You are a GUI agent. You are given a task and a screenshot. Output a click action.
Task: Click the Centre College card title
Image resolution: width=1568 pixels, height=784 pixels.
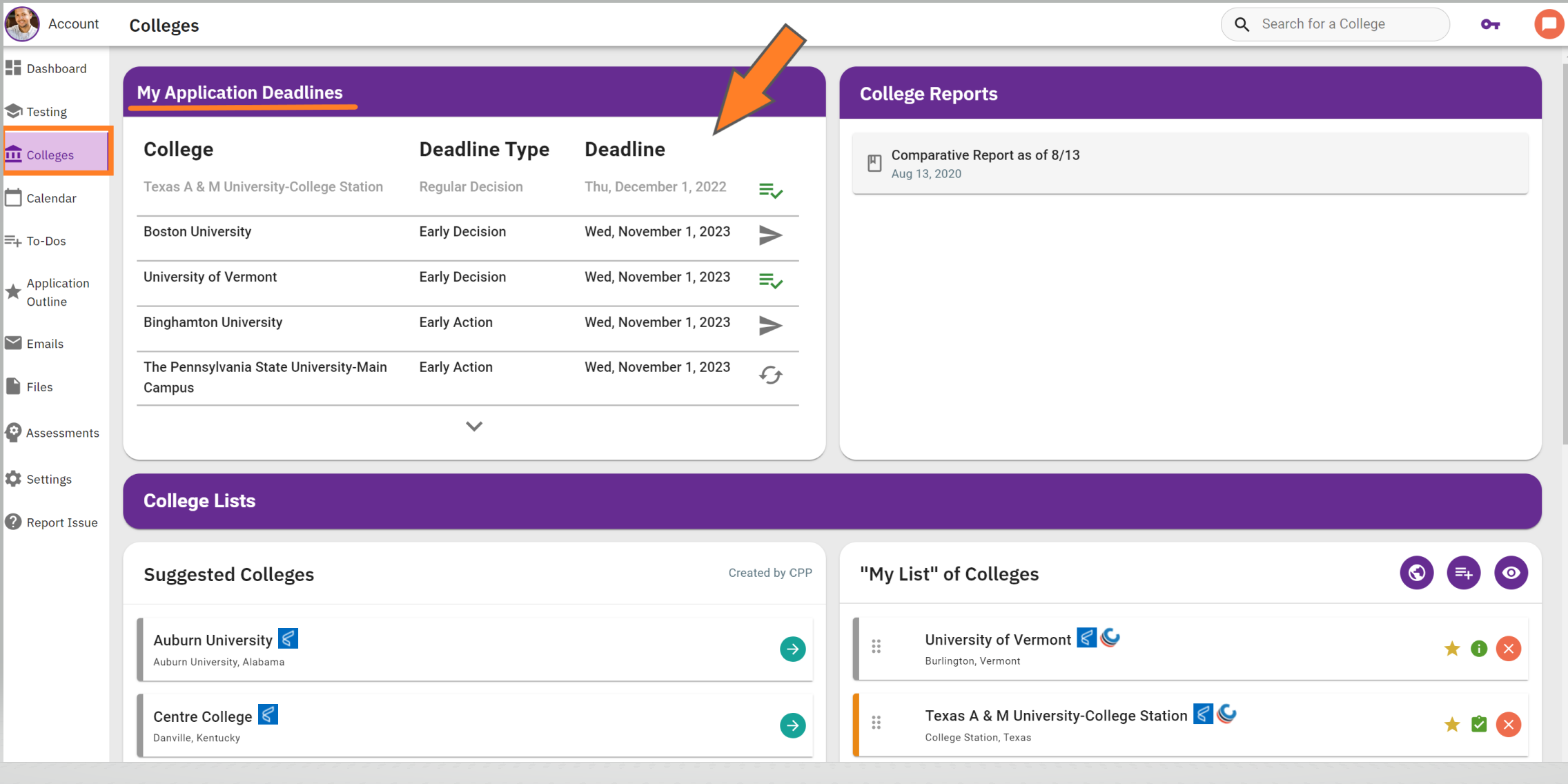coord(202,716)
